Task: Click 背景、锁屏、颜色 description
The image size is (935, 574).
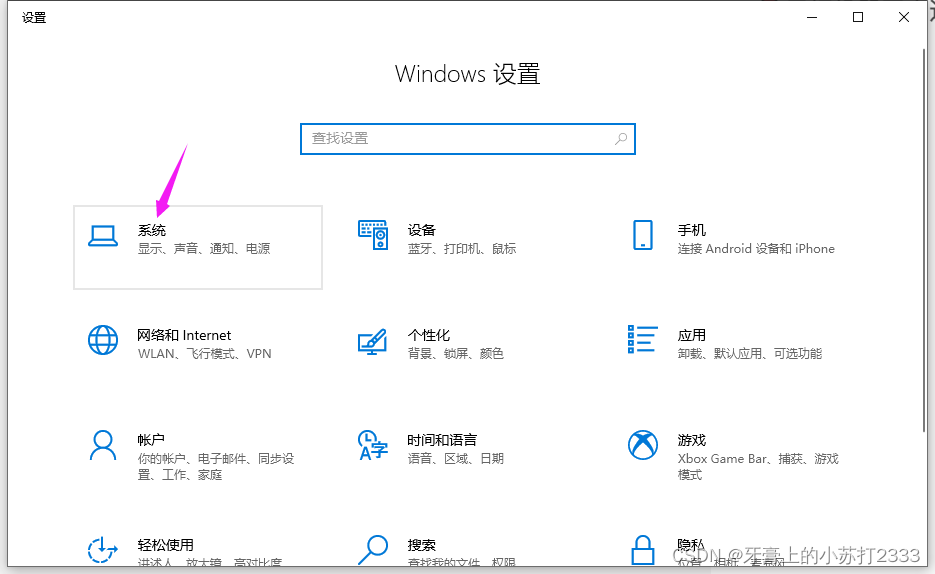Action: click(456, 353)
